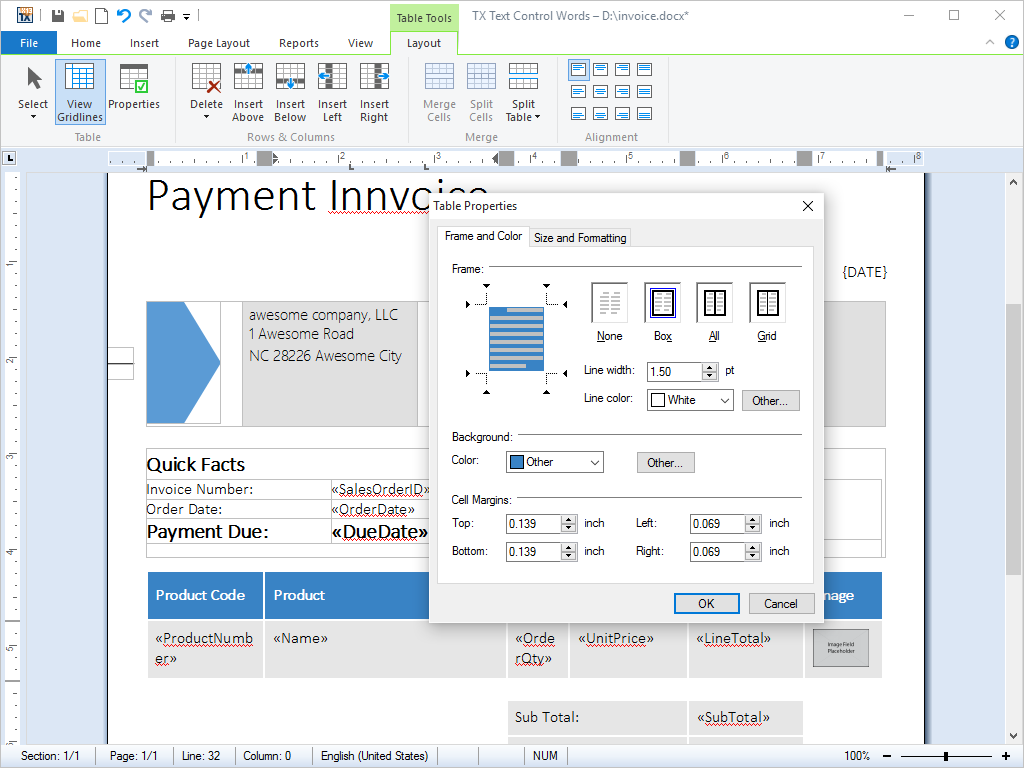Select the None frame style icon
Viewport: 1024px width, 768px height.
pos(609,303)
